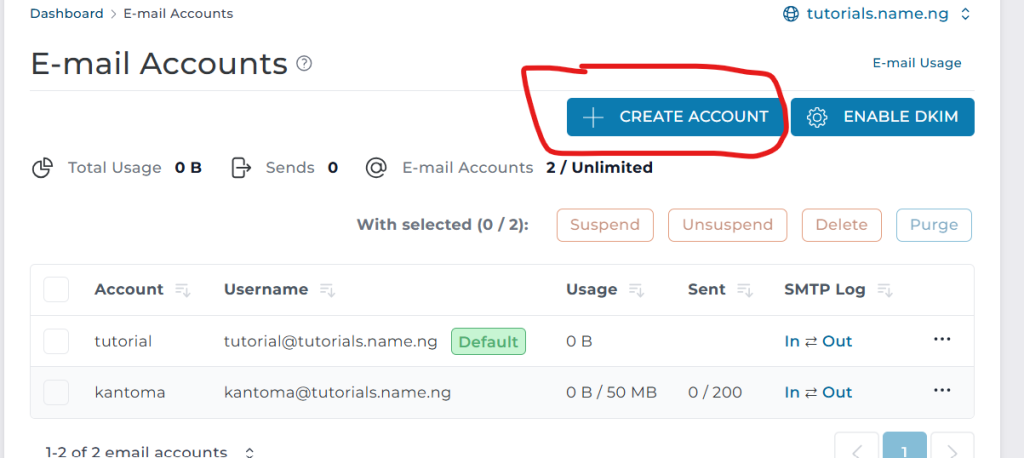Open the tutorials.name.ng domain selector dropdown
The height and width of the screenshot is (458, 1024).
[x=965, y=14]
